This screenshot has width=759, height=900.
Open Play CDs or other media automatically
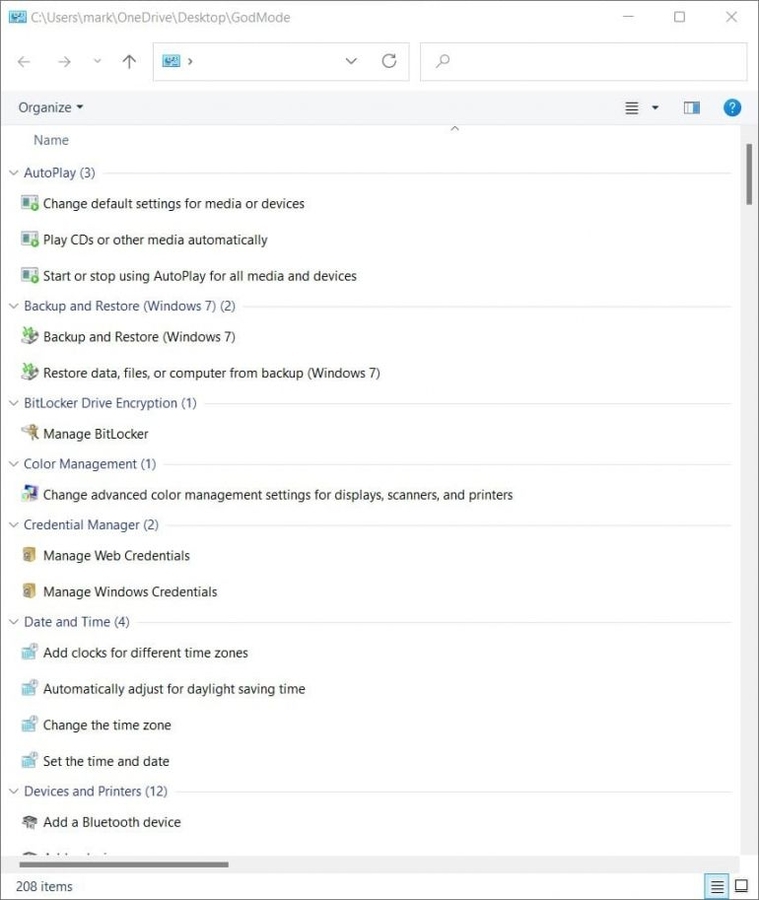155,240
